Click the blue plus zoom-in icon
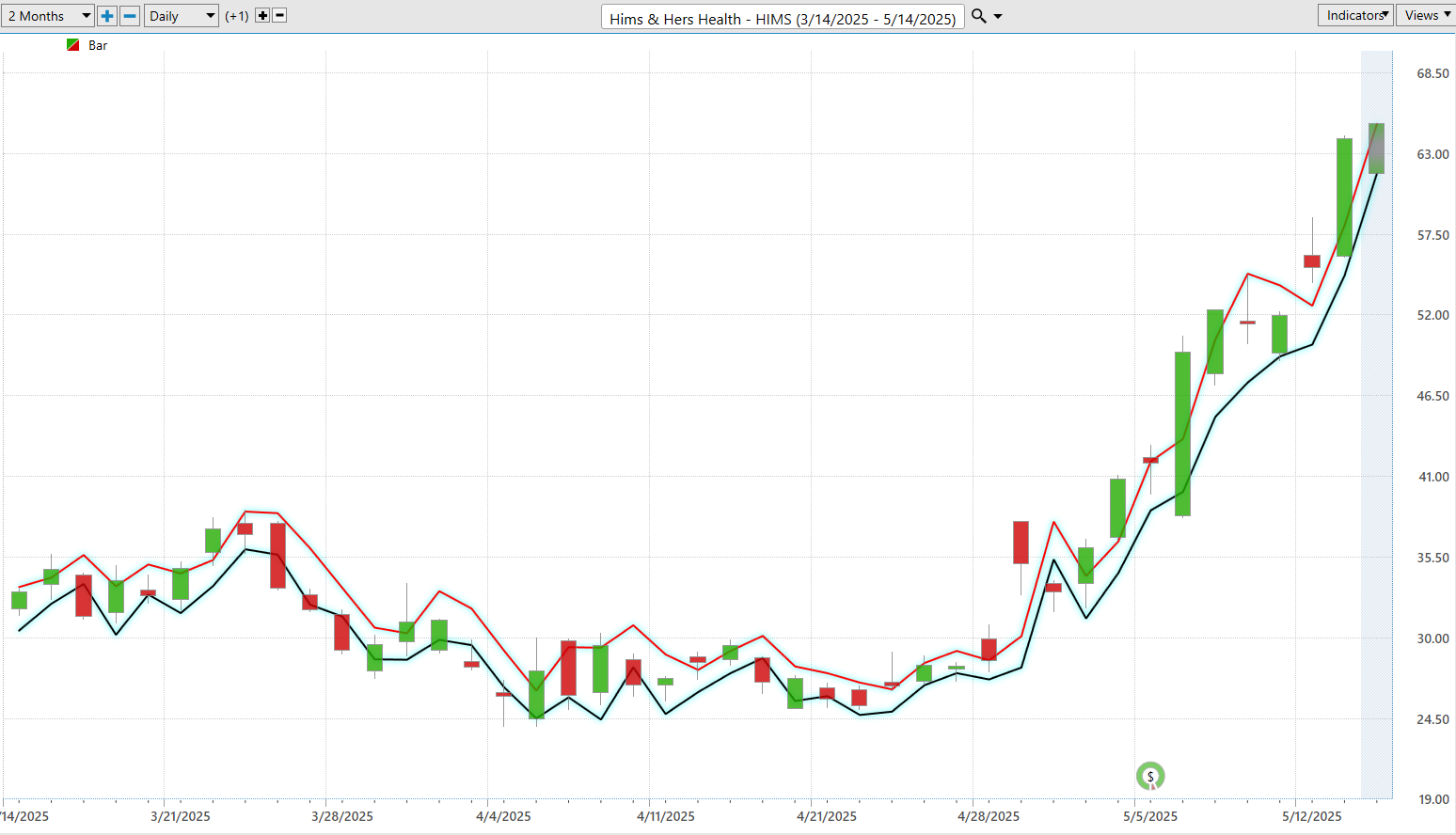The height and width of the screenshot is (835, 1456). coord(107,16)
